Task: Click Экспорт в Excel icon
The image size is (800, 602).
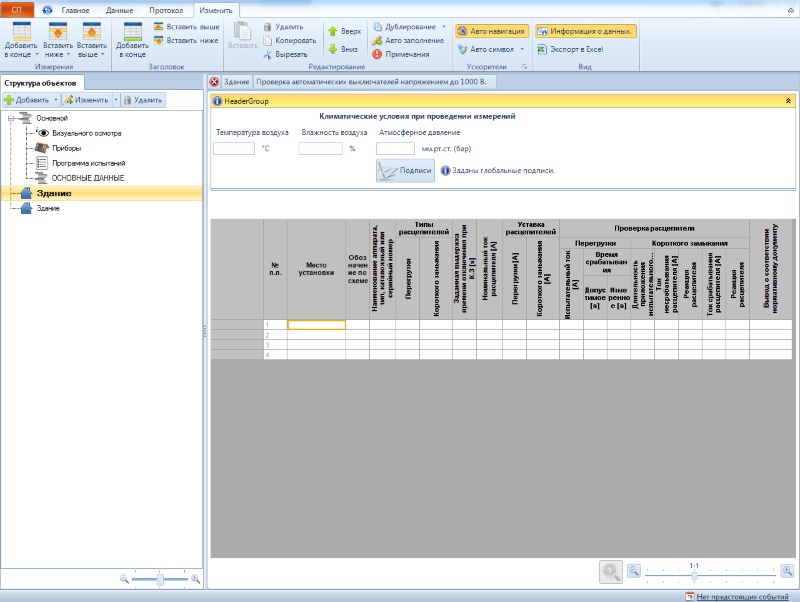Action: (x=542, y=49)
